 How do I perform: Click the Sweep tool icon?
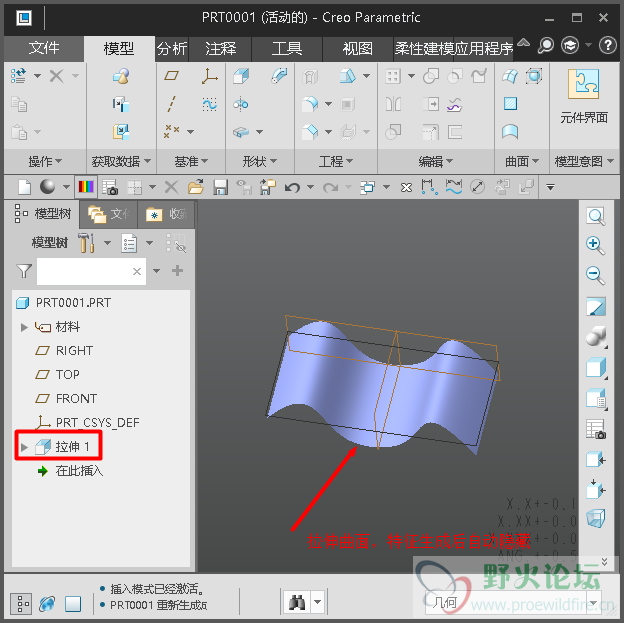point(280,76)
